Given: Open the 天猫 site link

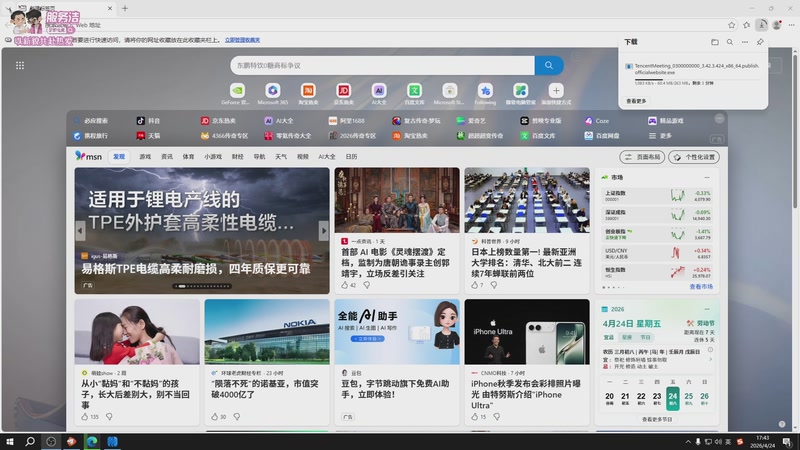Looking at the screenshot, I should tap(148, 136).
